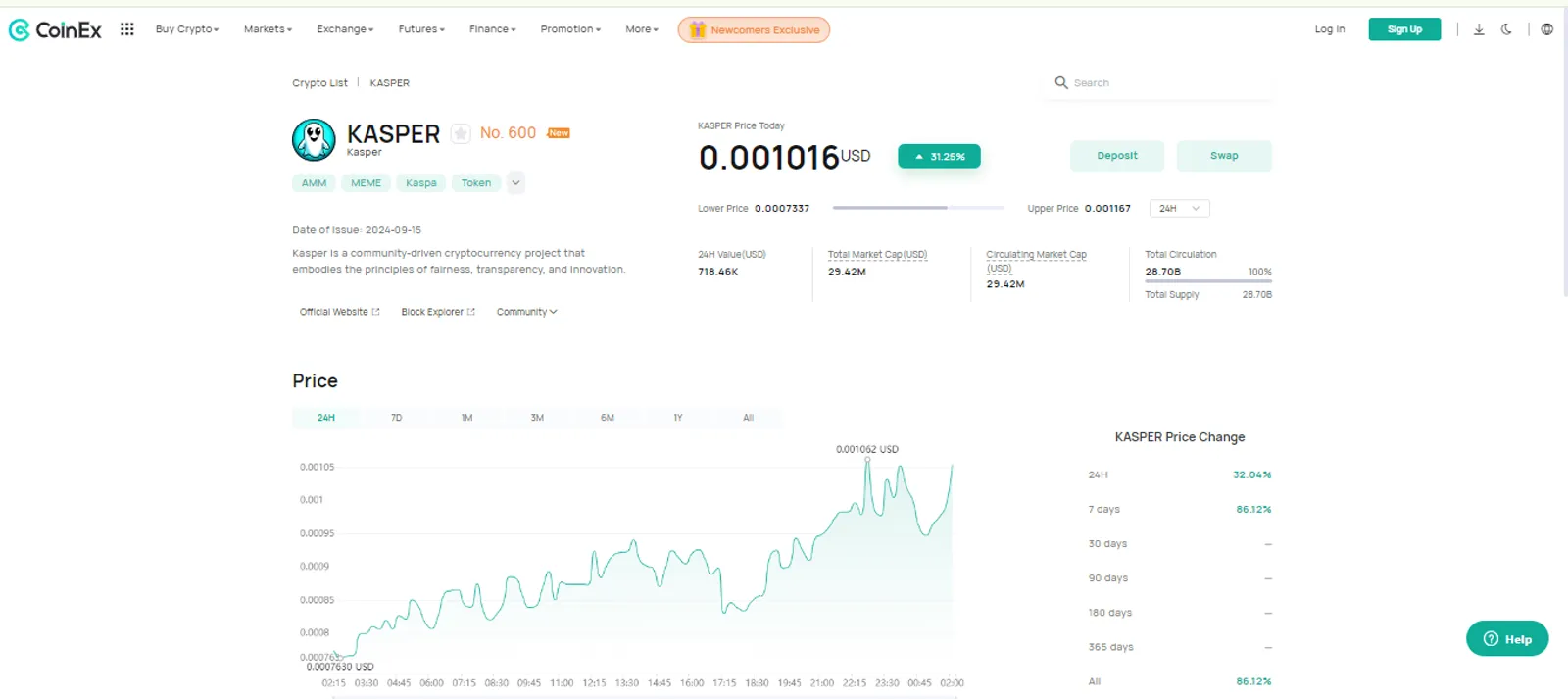
Task: Open the language globe icon
Action: [1546, 29]
